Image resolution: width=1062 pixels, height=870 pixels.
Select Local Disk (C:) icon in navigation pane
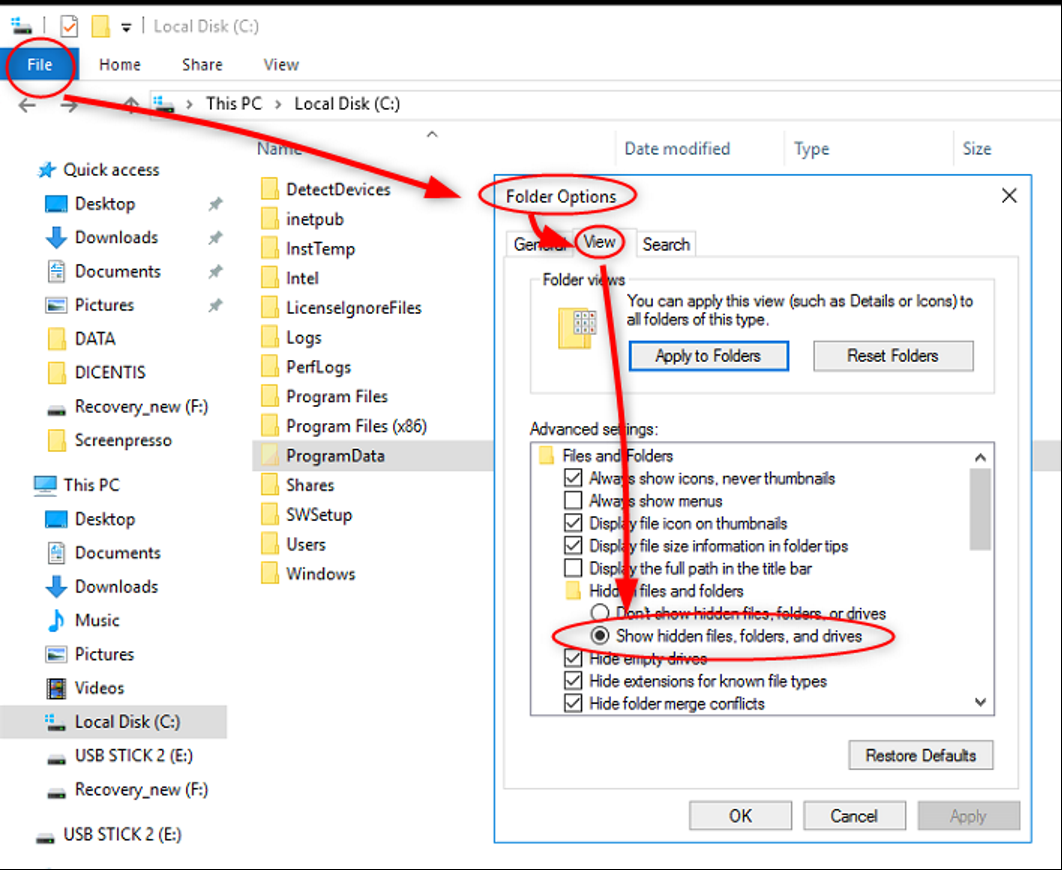pyautogui.click(x=56, y=722)
